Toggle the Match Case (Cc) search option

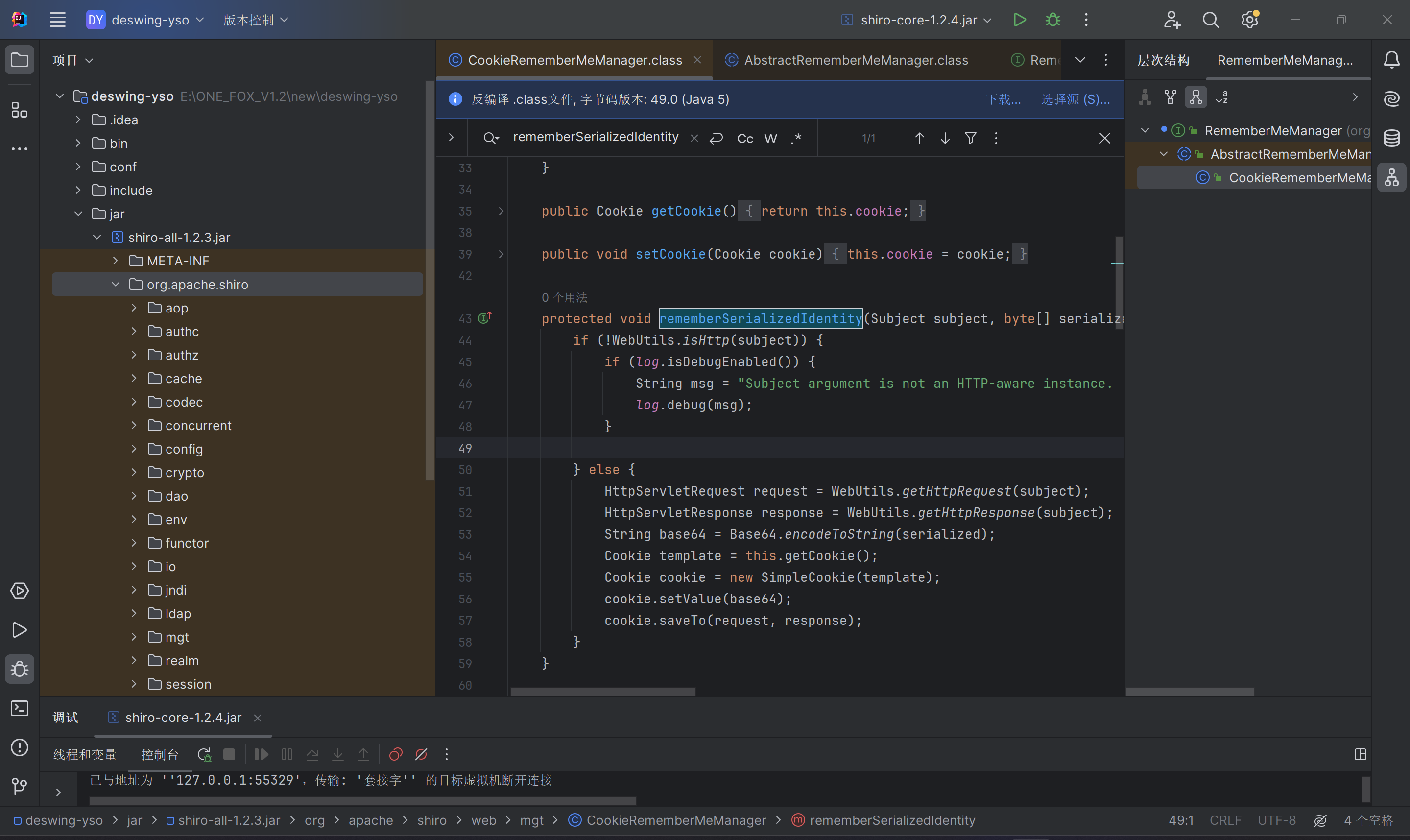pyautogui.click(x=744, y=138)
